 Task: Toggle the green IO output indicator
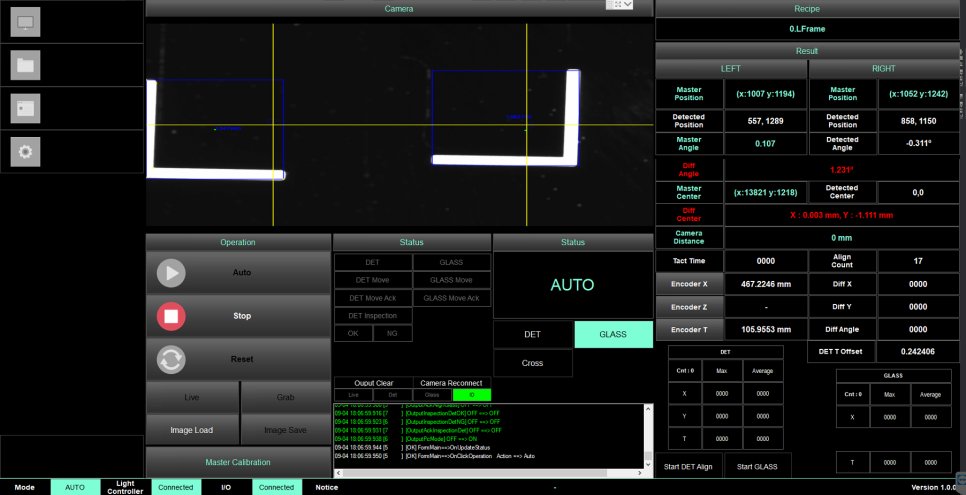472,395
